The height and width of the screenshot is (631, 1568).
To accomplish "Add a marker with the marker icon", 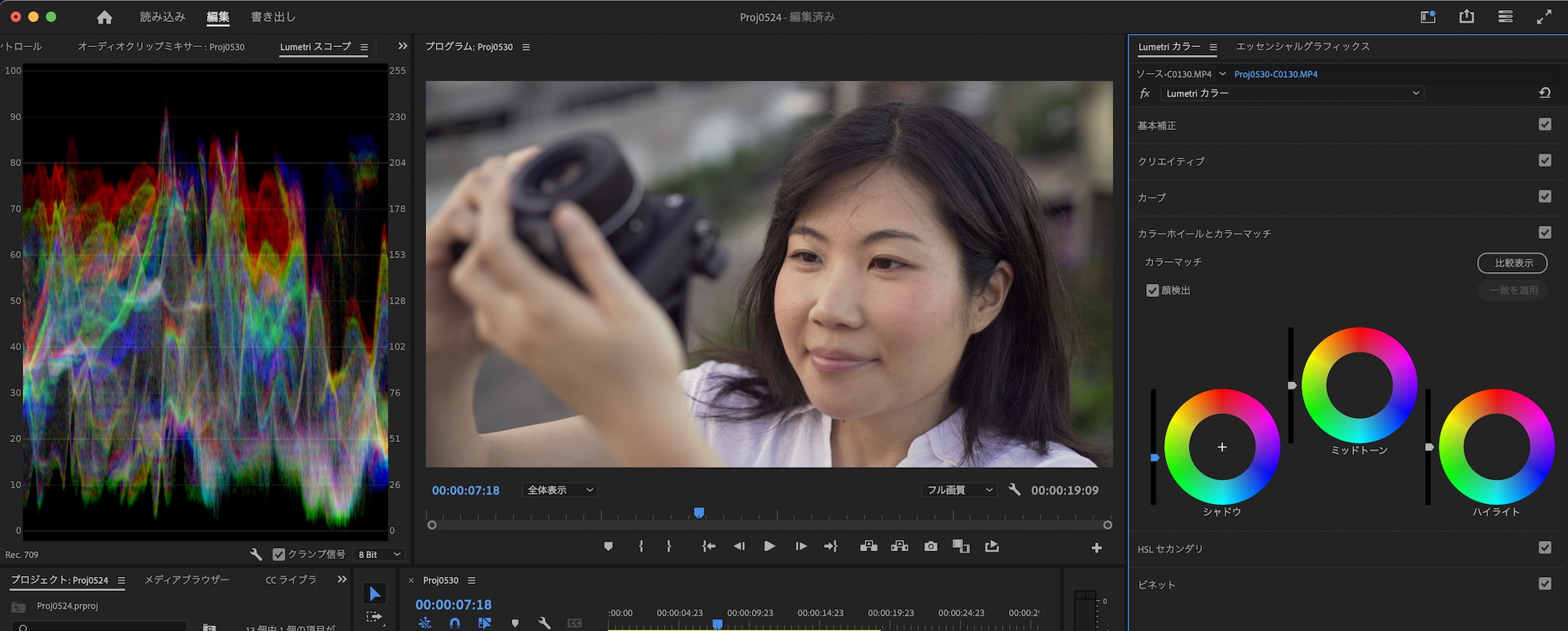I will click(608, 546).
